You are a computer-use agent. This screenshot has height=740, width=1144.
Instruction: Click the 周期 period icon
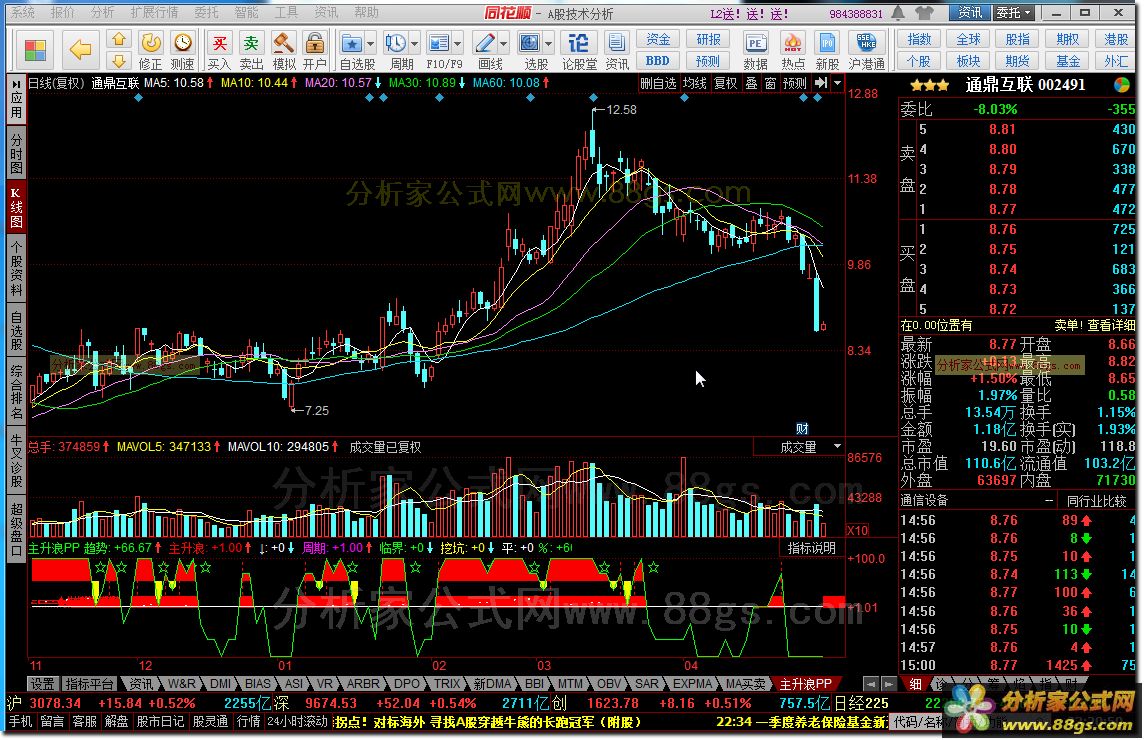tap(396, 44)
